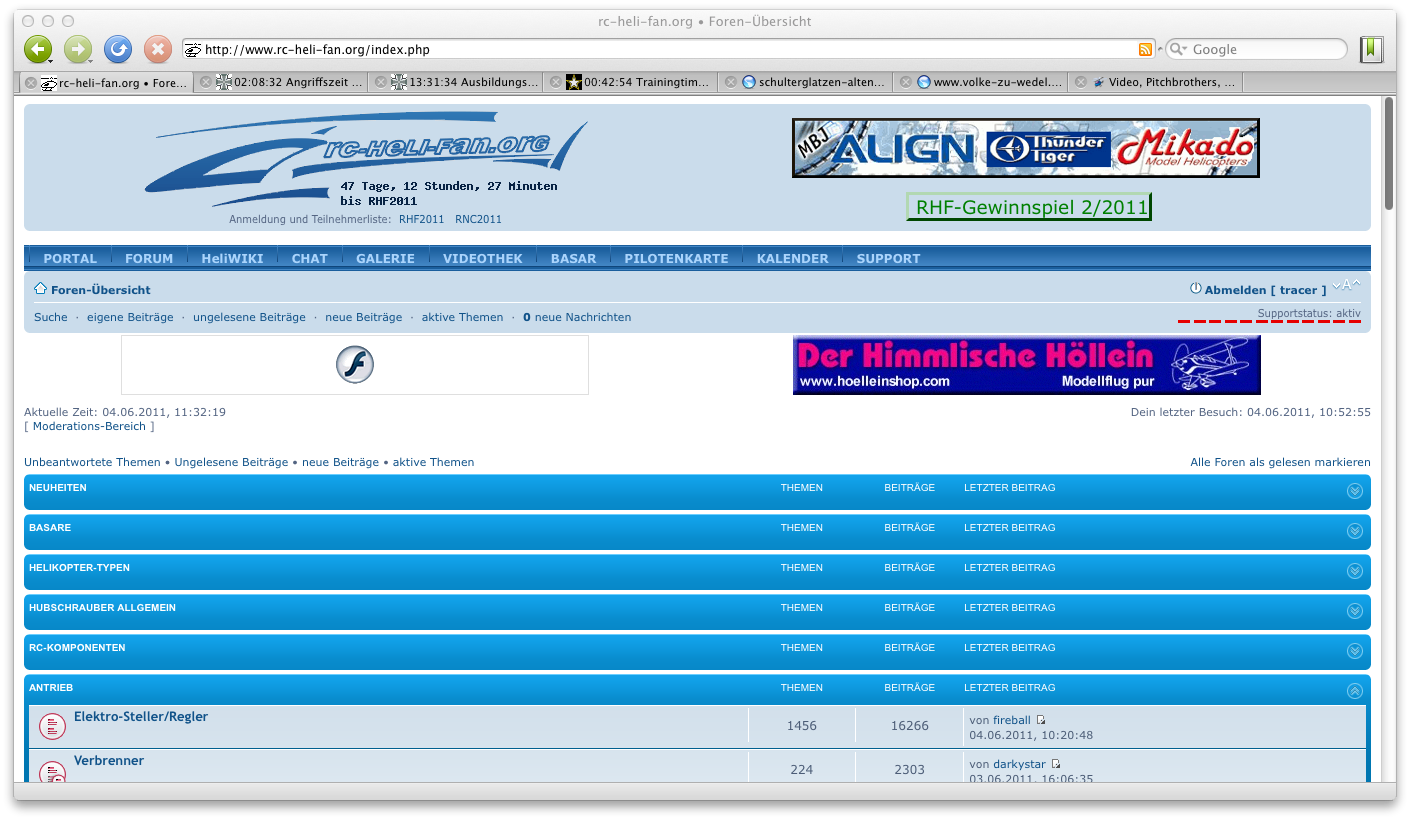Switch to the Video, Pitchbrothers tab
This screenshot has height=820, width=1410.
pos(1156,83)
